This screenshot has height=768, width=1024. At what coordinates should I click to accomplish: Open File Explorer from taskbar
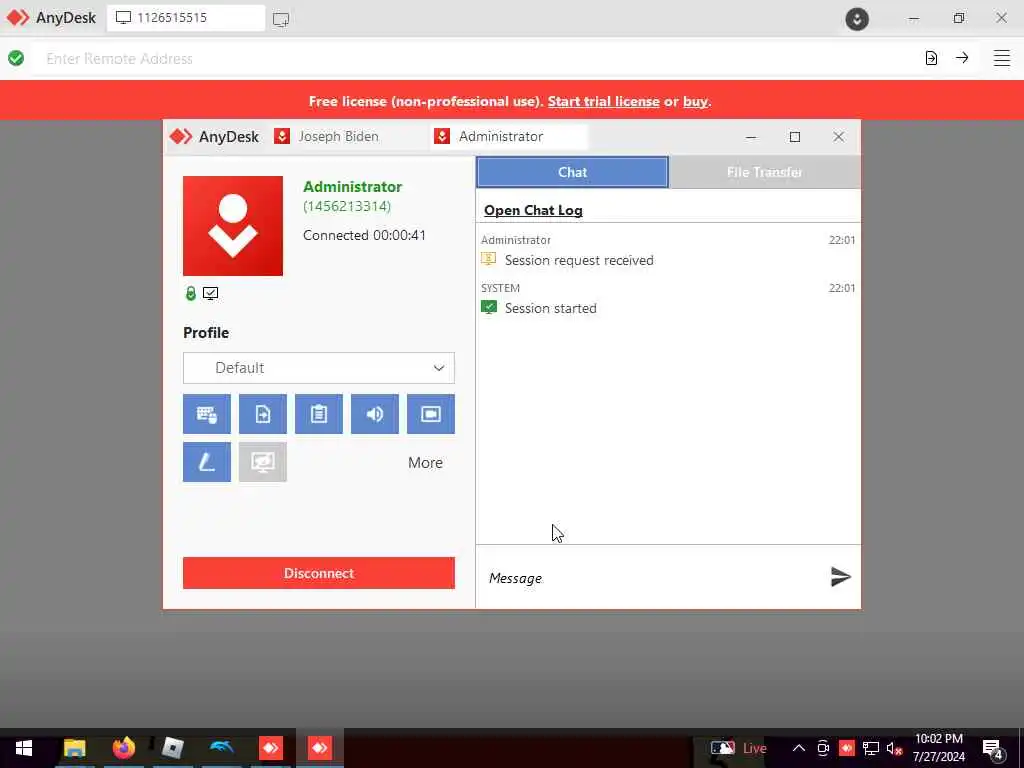pyautogui.click(x=74, y=748)
